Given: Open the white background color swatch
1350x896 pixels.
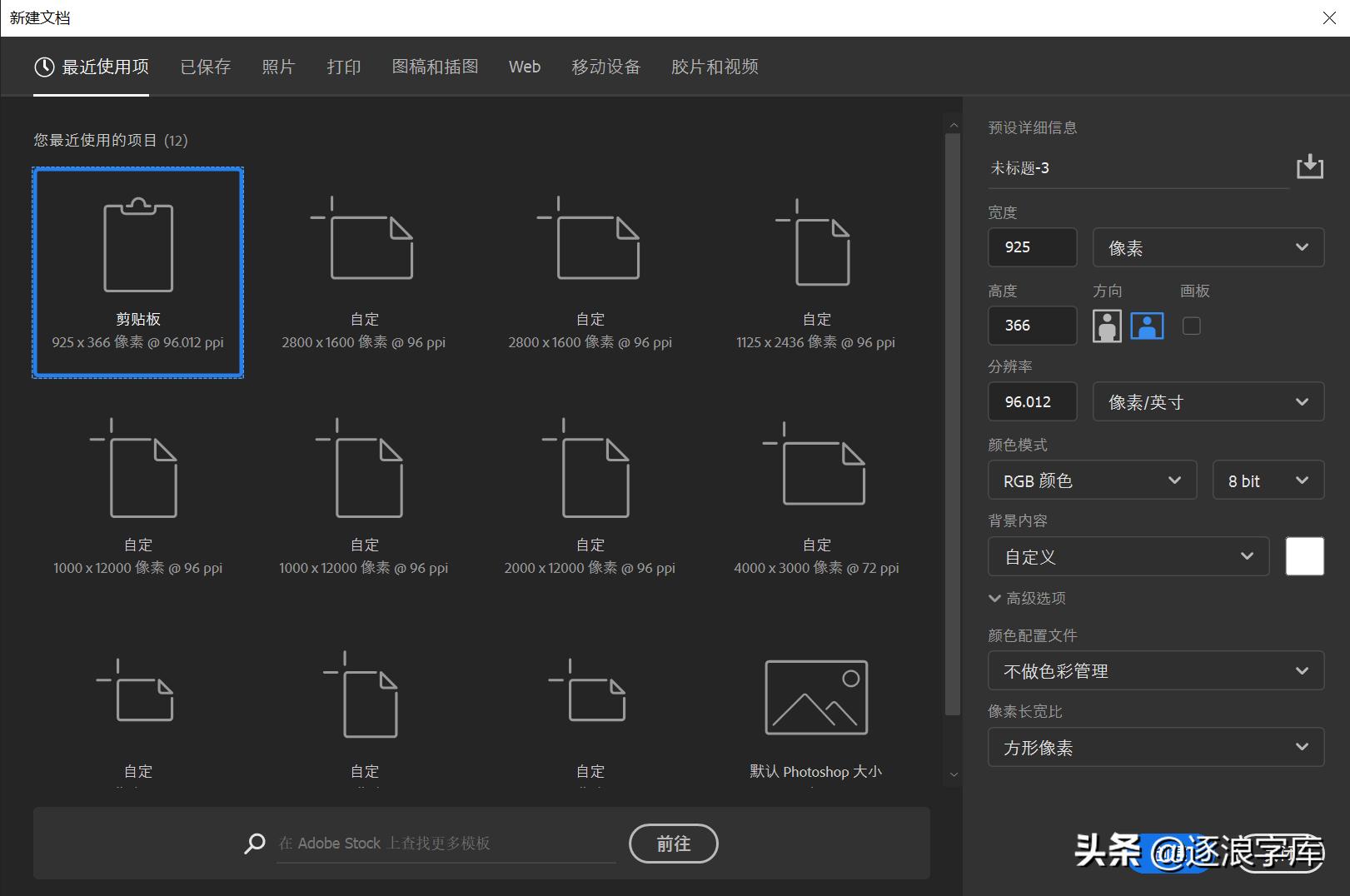Looking at the screenshot, I should pos(1304,556).
